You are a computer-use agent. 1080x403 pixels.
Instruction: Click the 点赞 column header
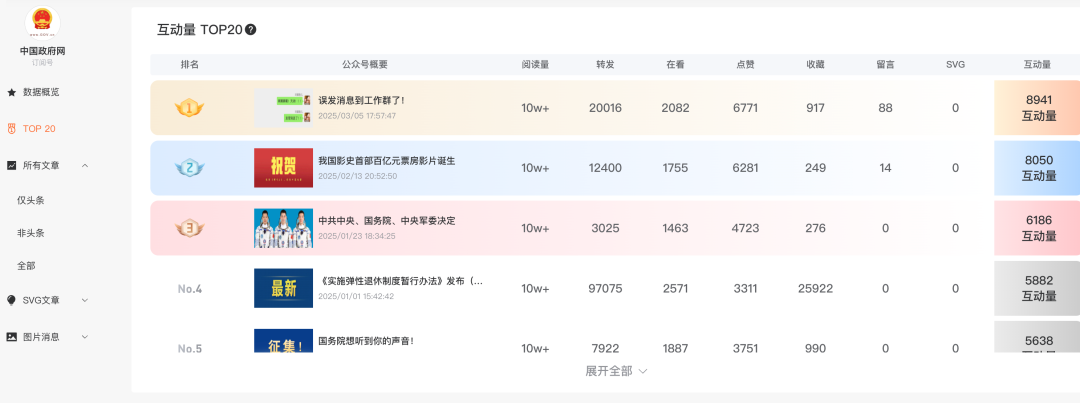[x=745, y=64]
